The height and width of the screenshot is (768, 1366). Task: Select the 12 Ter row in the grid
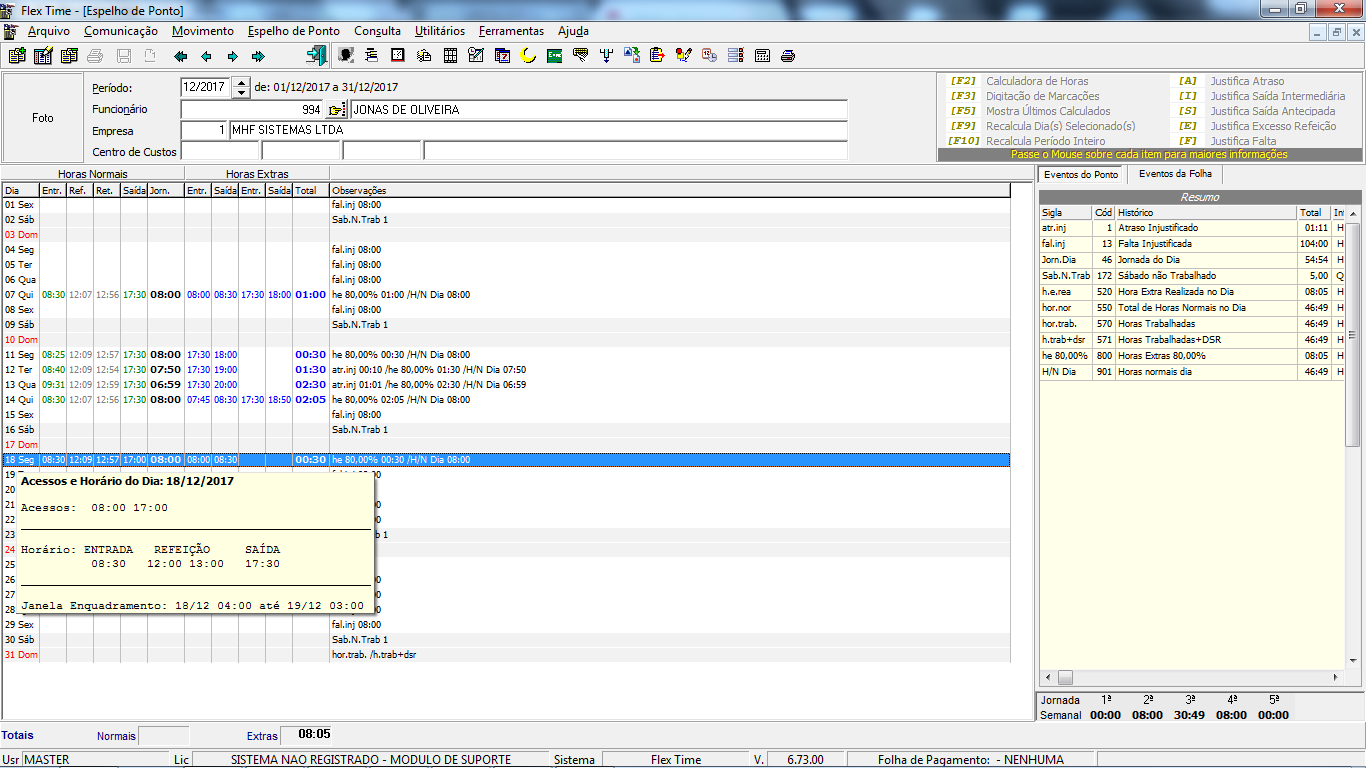[x=505, y=370]
